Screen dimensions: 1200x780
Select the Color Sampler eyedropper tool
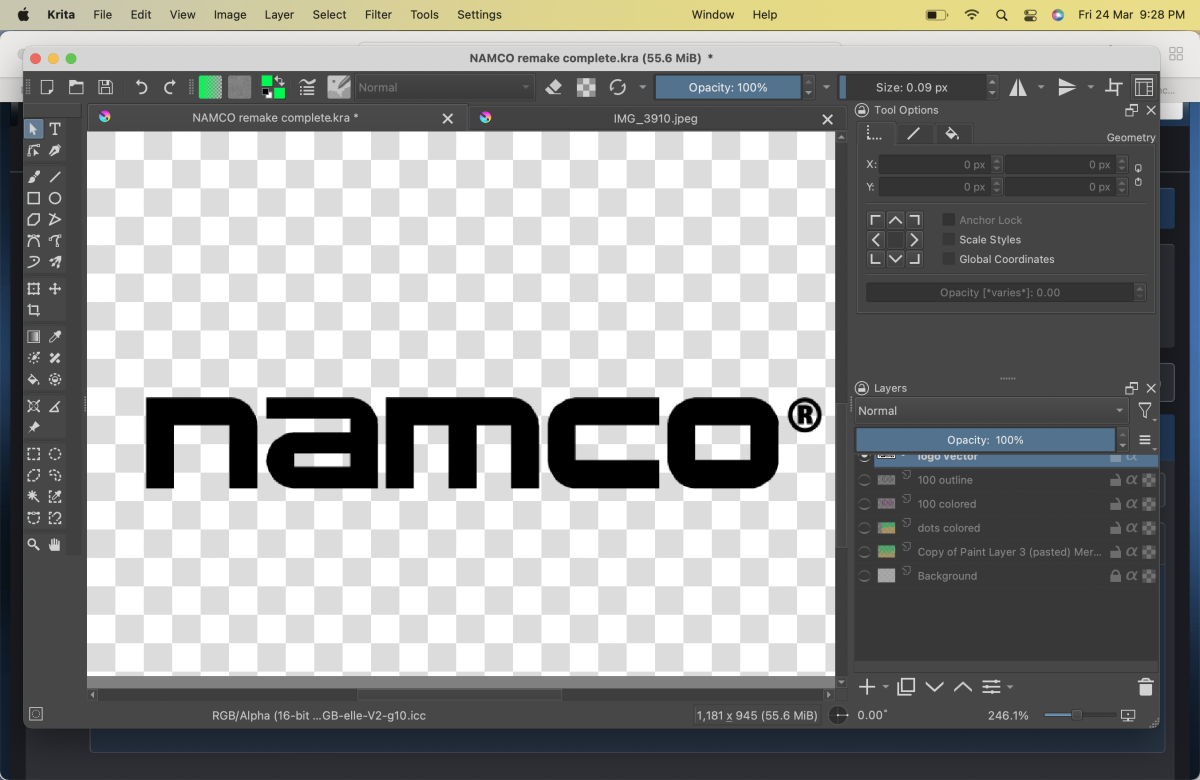[x=55, y=337]
